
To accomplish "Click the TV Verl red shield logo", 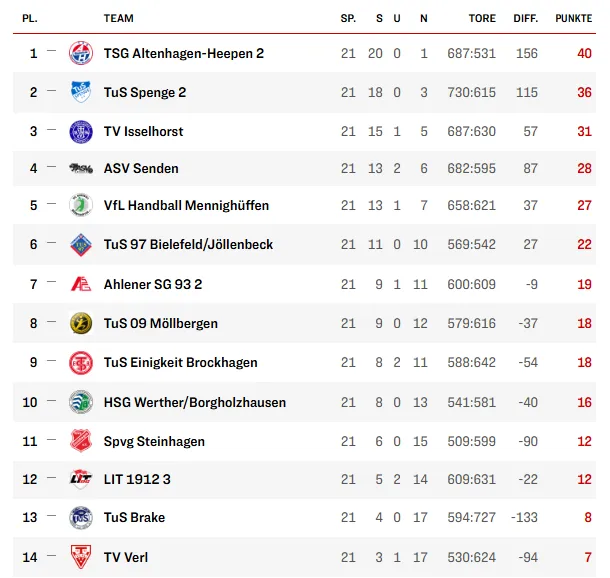I will (80, 557).
